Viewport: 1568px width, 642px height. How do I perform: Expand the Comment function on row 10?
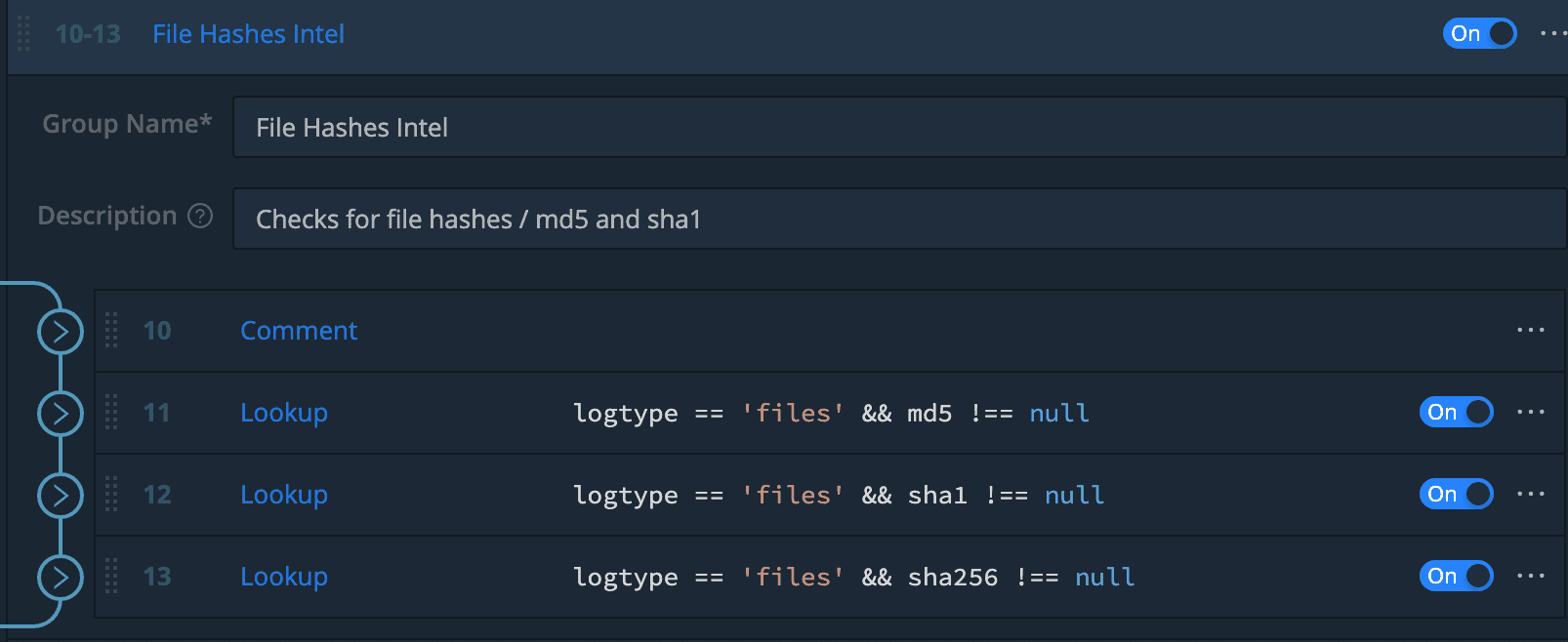(61, 332)
